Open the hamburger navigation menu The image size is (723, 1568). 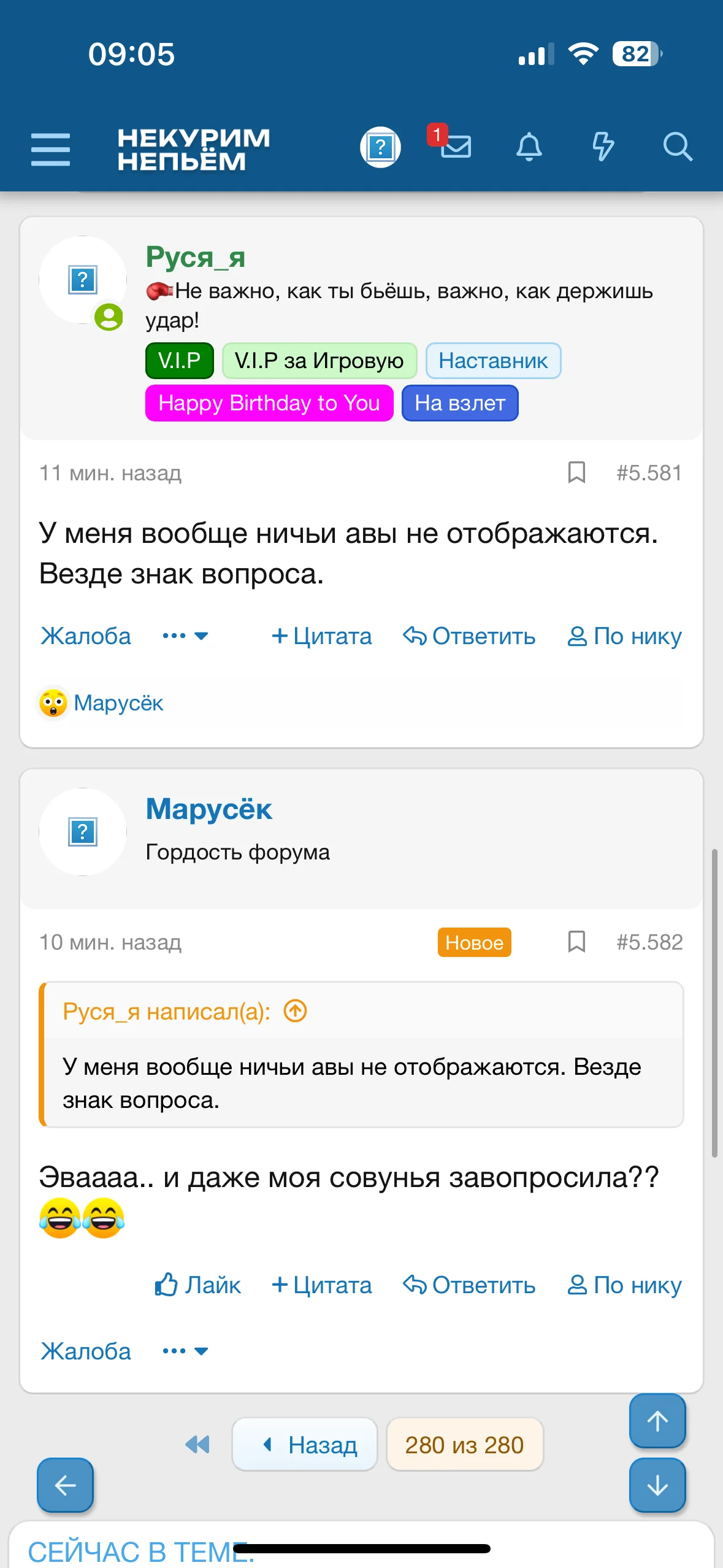[50, 149]
